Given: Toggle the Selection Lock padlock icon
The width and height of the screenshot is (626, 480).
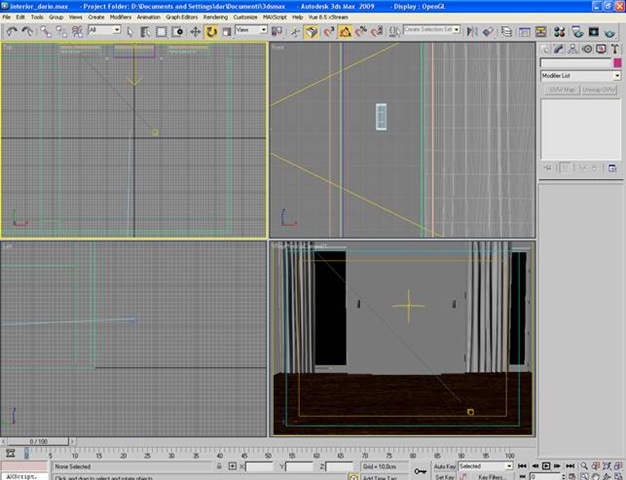Looking at the screenshot, I should (x=219, y=466).
